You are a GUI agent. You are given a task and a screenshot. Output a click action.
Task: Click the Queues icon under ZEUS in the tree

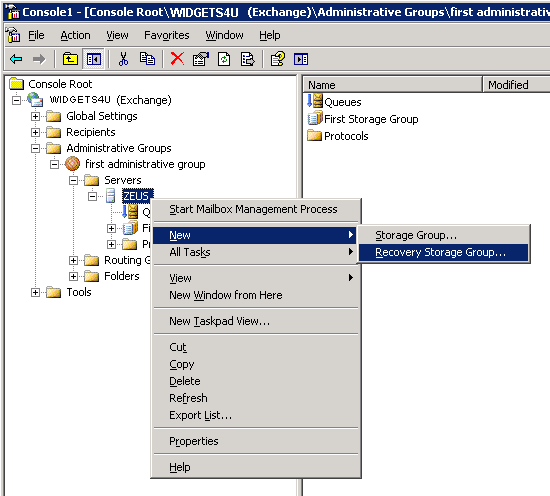(x=130, y=211)
